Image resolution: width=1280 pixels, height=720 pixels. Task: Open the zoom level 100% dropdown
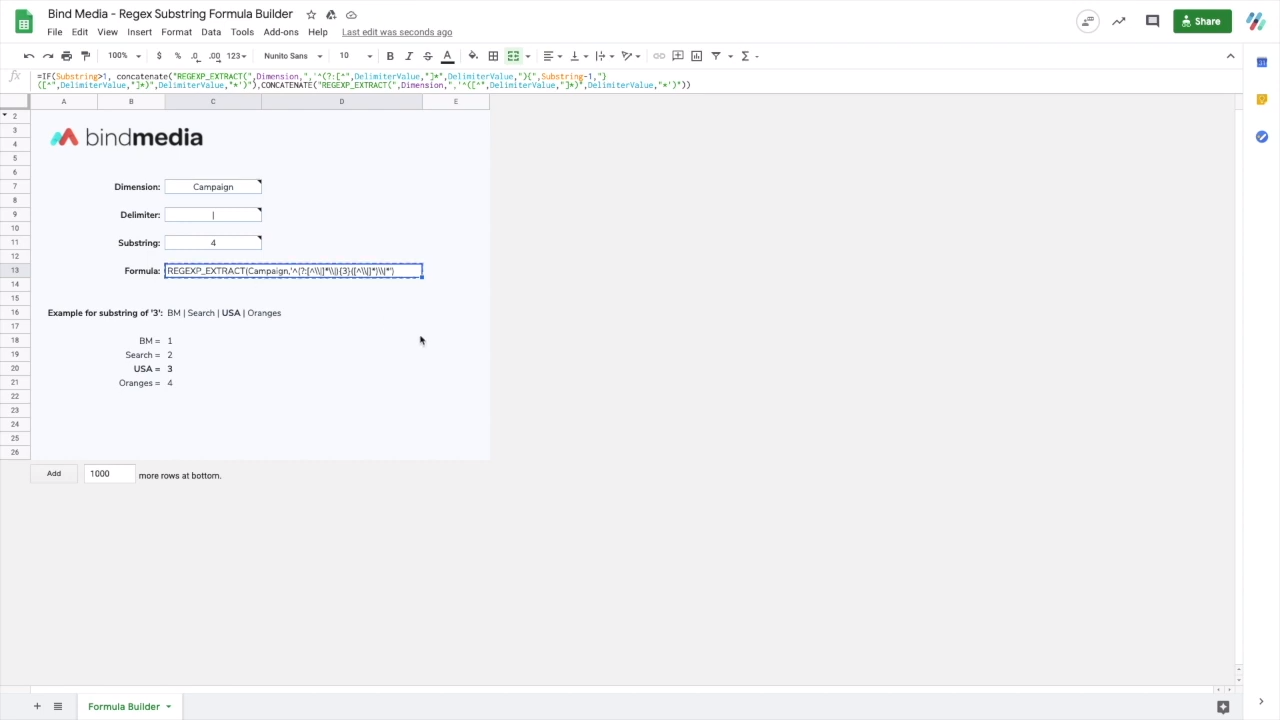(x=124, y=56)
